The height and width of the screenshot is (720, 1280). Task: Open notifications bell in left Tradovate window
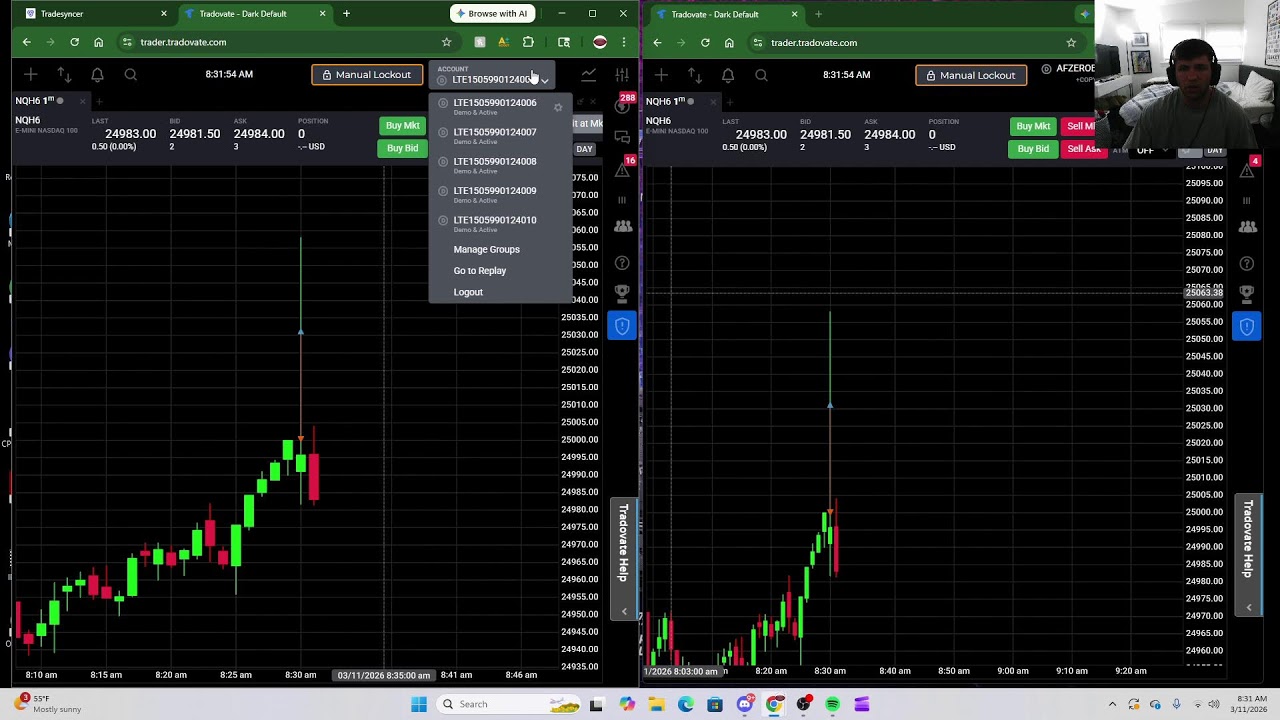97,75
